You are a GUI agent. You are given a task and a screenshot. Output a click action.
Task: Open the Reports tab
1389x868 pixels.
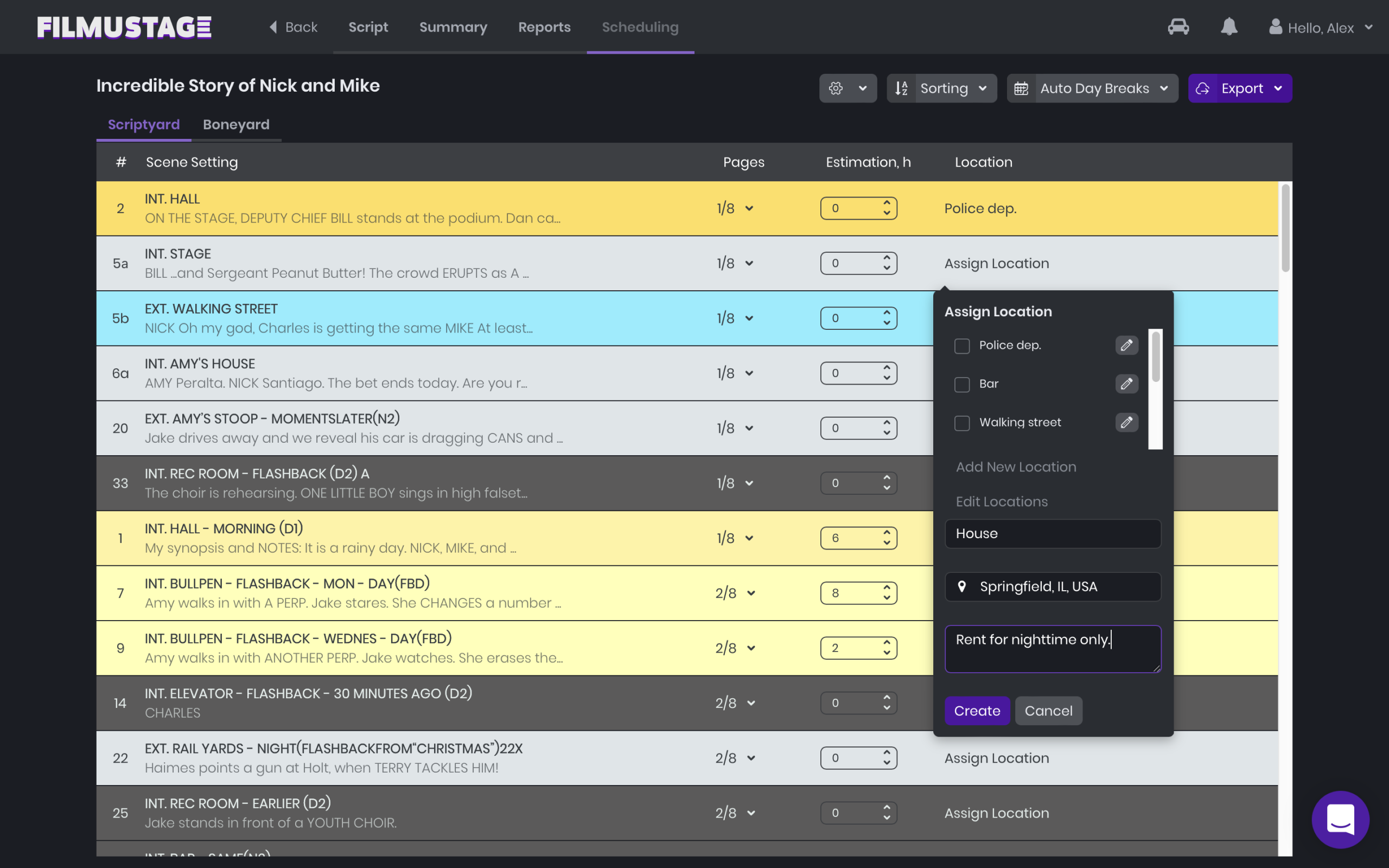[544, 27]
